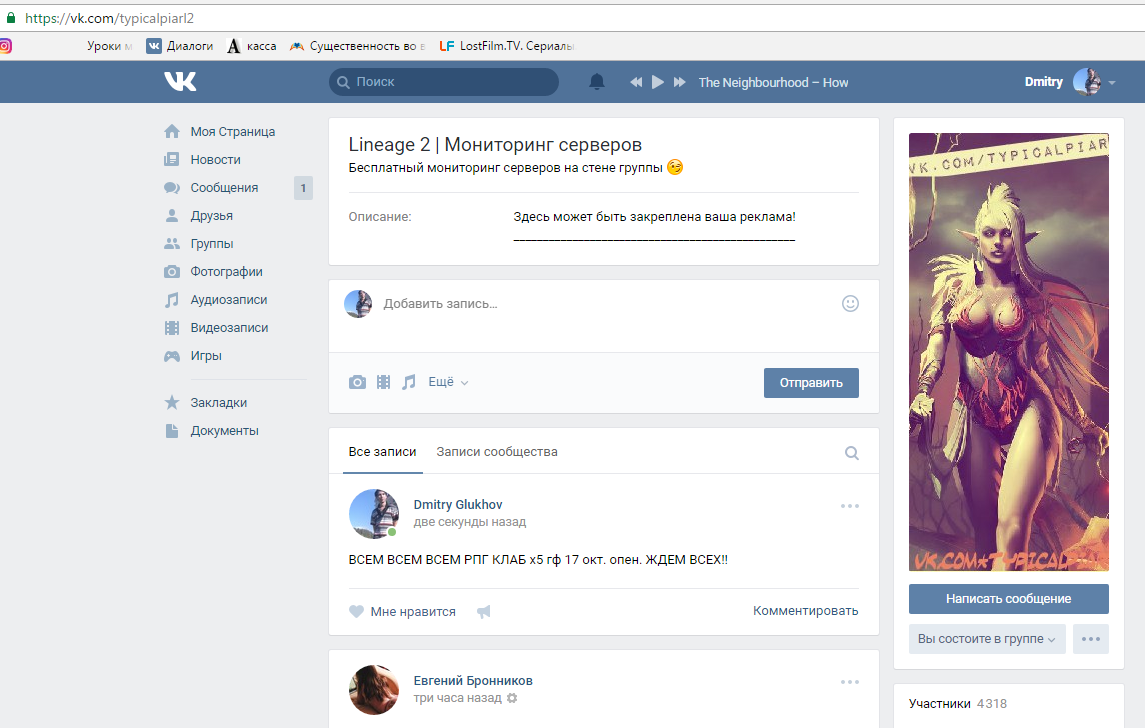The height and width of the screenshot is (728, 1145).
Task: Search wall posts with magnifier icon
Action: 851,453
